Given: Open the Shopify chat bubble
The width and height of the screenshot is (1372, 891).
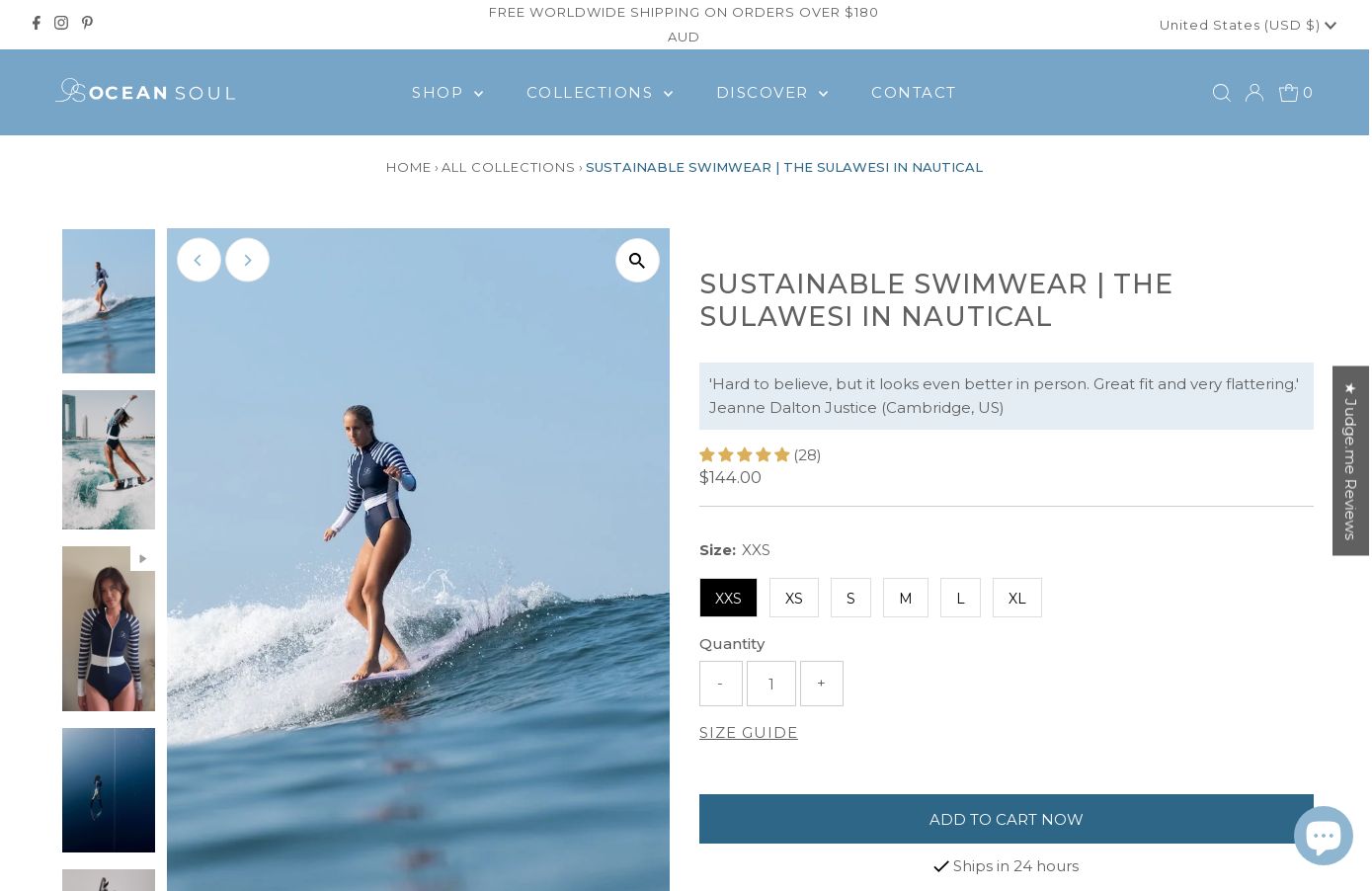Looking at the screenshot, I should coord(1323,836).
